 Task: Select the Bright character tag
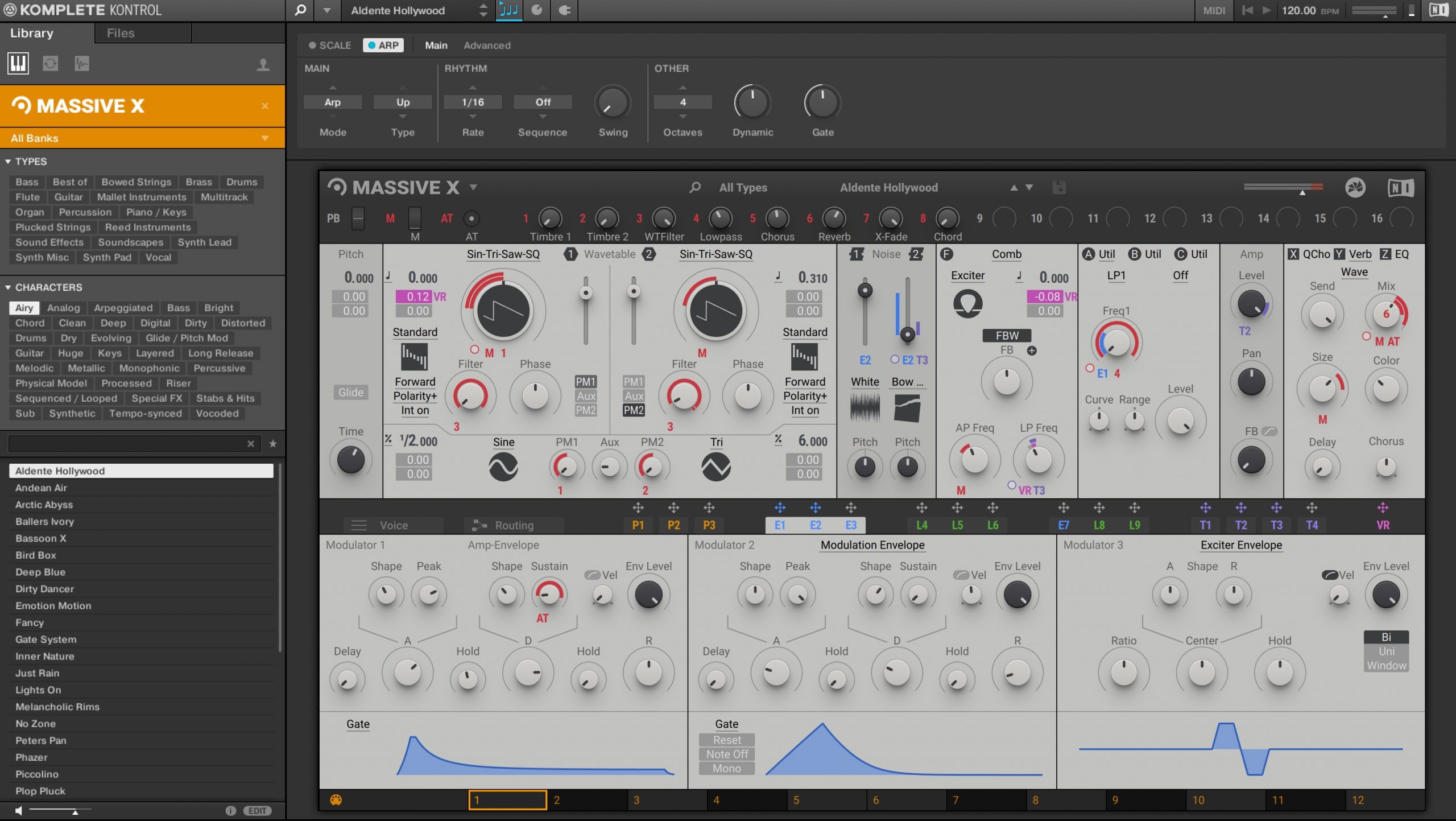(x=218, y=308)
